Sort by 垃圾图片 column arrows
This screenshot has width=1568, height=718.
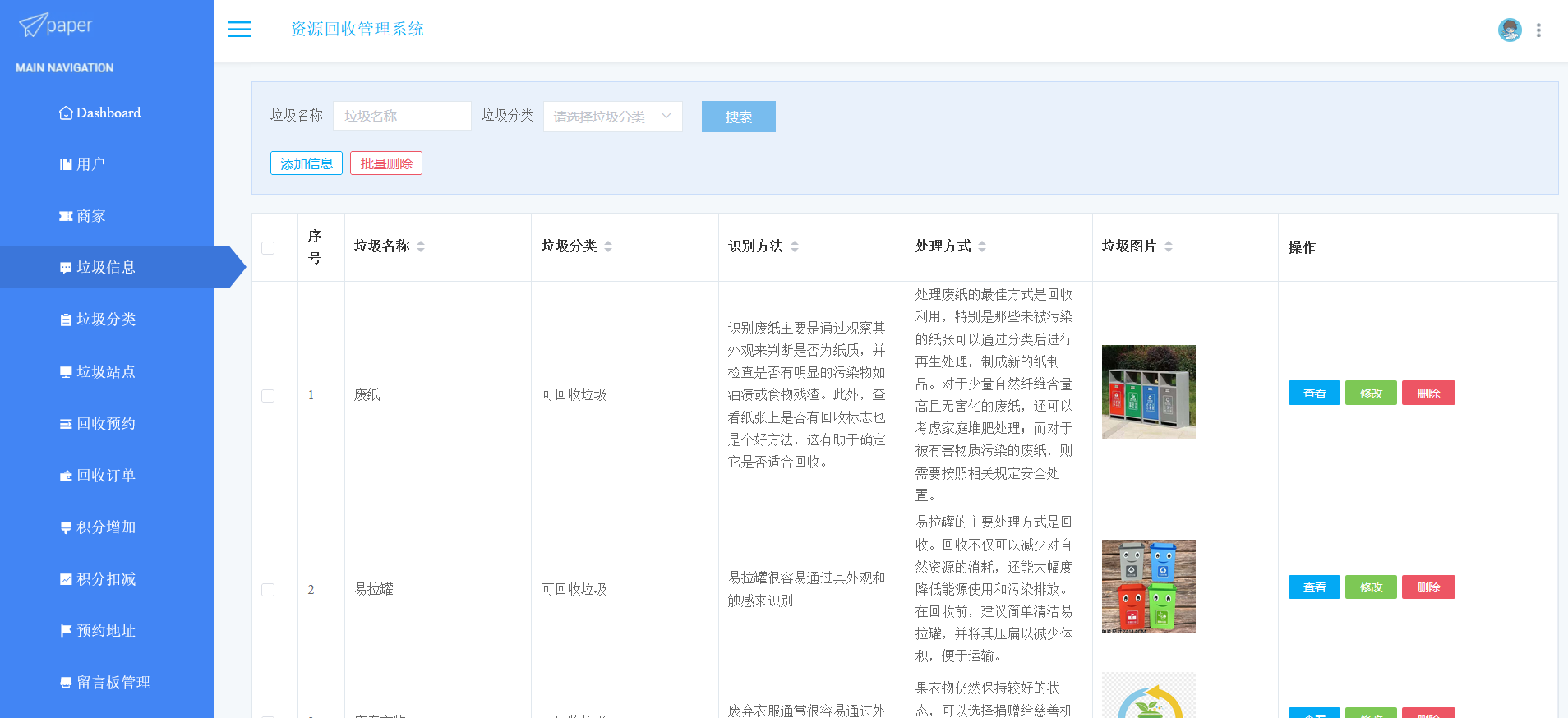(1169, 246)
